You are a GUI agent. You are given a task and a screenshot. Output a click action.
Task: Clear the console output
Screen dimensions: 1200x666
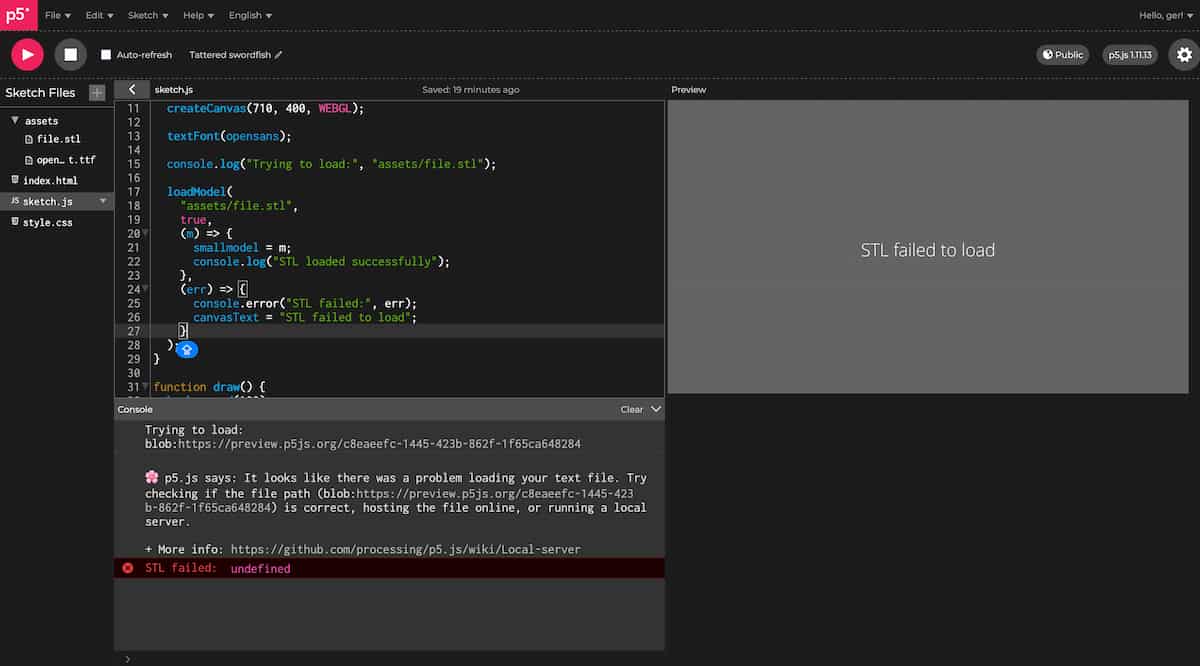[631, 410]
